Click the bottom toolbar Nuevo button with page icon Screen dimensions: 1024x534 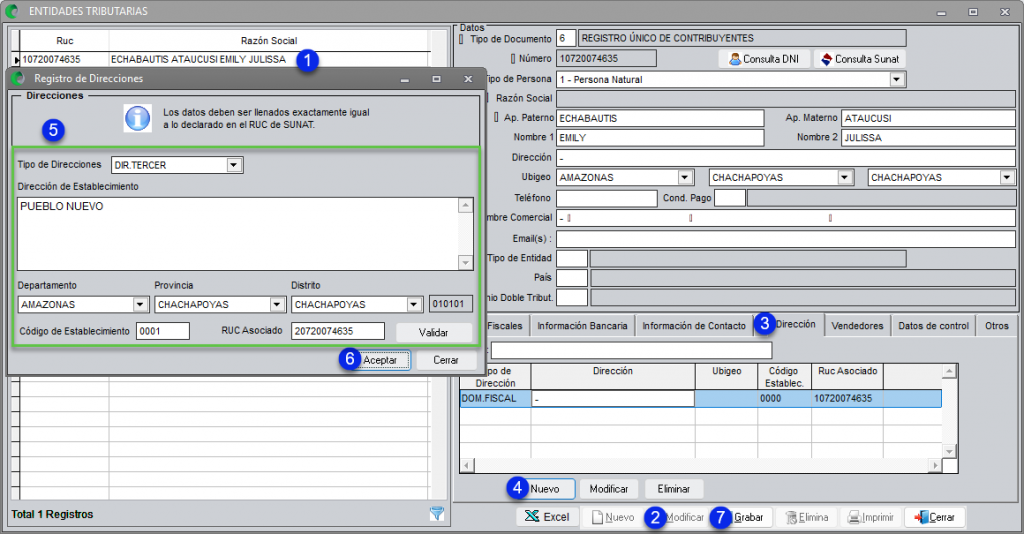(613, 517)
